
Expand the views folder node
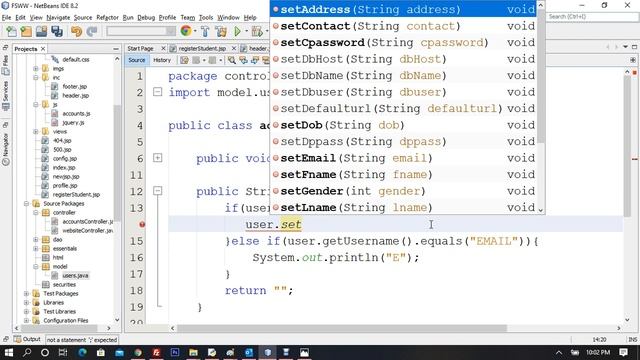click(x=36, y=131)
